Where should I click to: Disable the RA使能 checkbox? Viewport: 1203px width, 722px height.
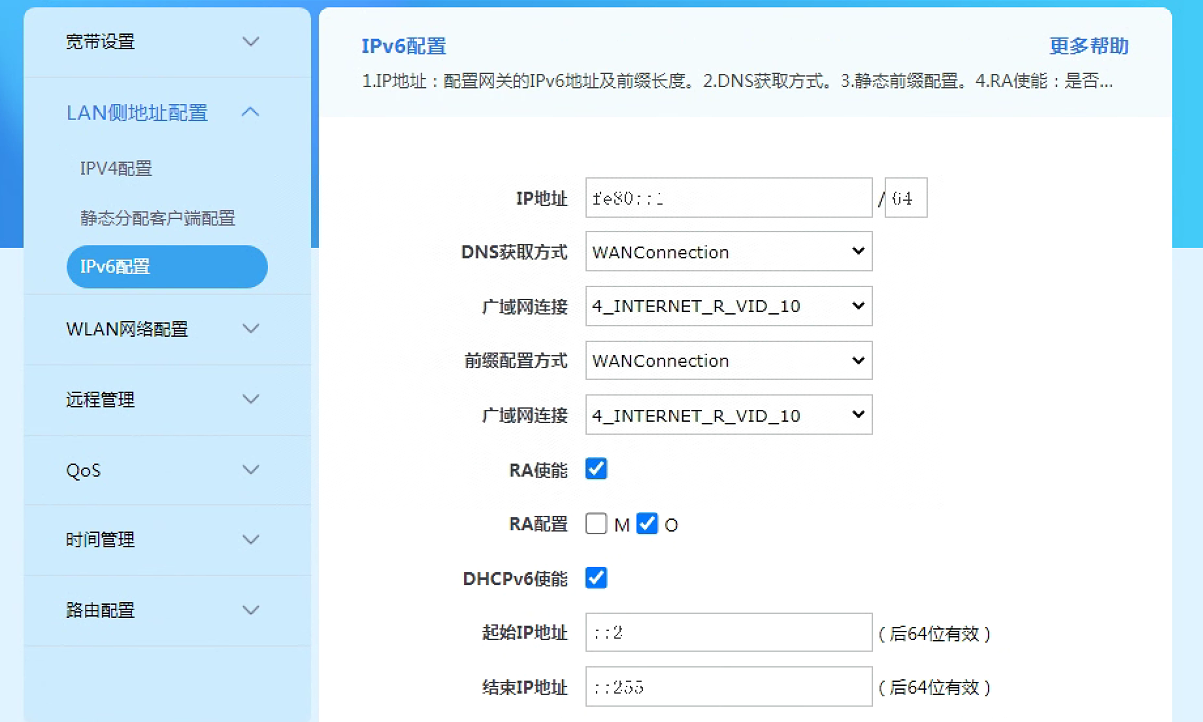pyautogui.click(x=596, y=467)
